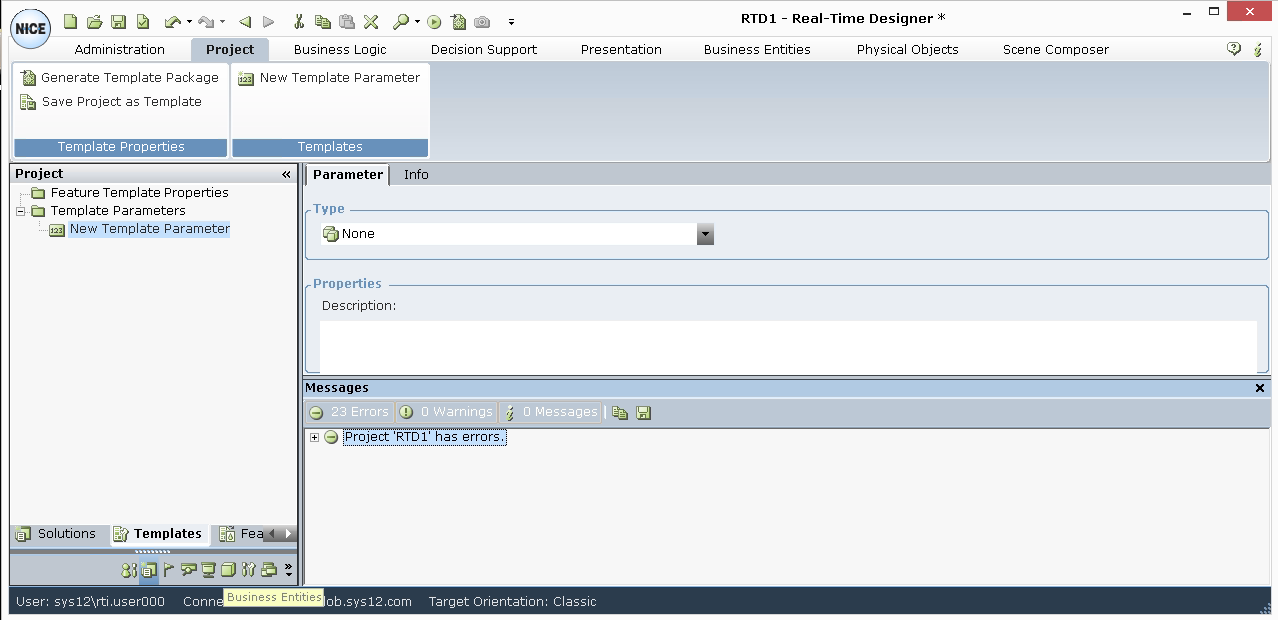Click the presentation board icon in the navigation strip

click(x=188, y=570)
